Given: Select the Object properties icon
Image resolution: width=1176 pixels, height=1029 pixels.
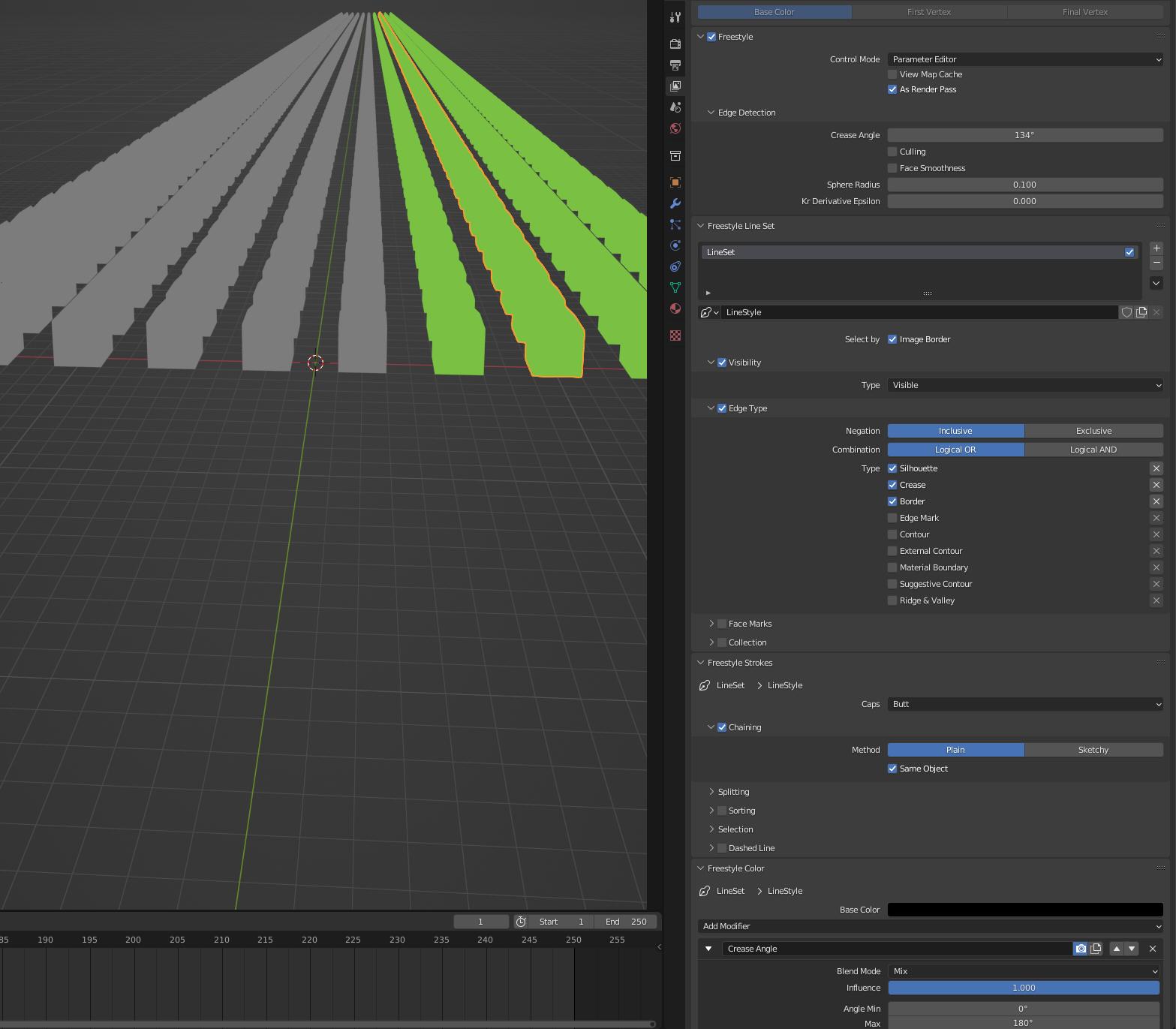Looking at the screenshot, I should pyautogui.click(x=675, y=182).
